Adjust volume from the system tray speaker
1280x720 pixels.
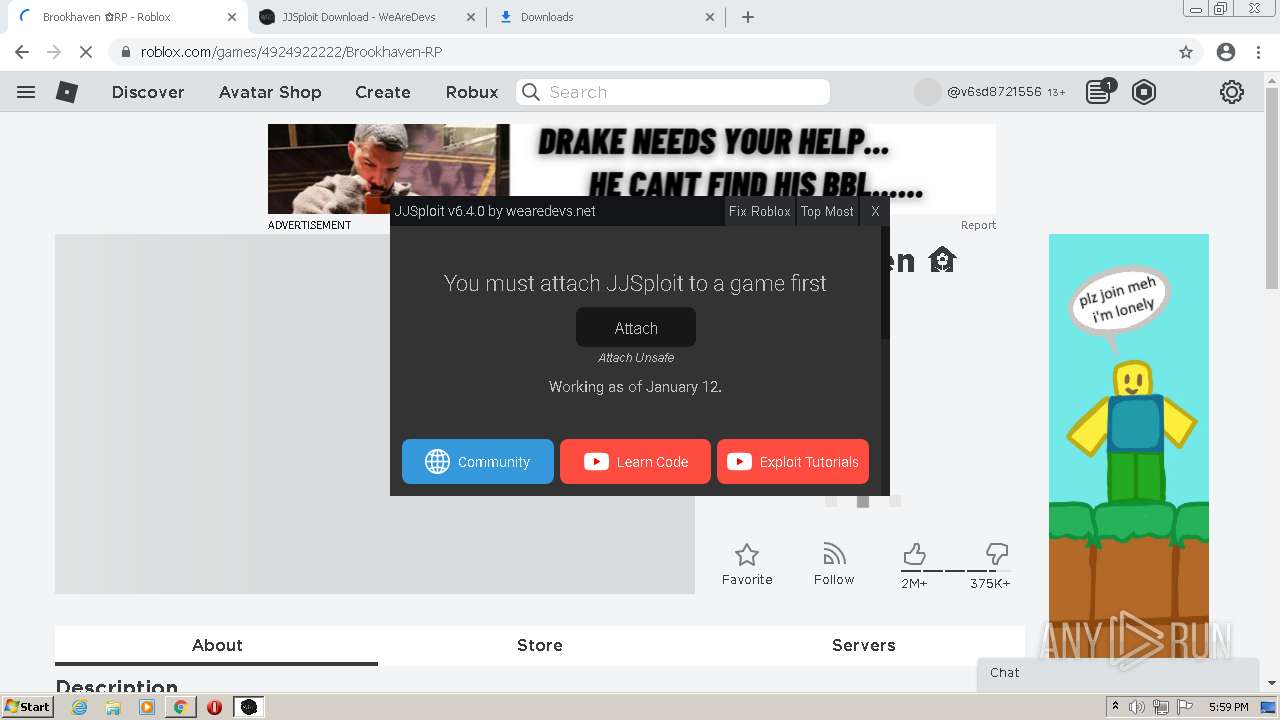click(1137, 707)
